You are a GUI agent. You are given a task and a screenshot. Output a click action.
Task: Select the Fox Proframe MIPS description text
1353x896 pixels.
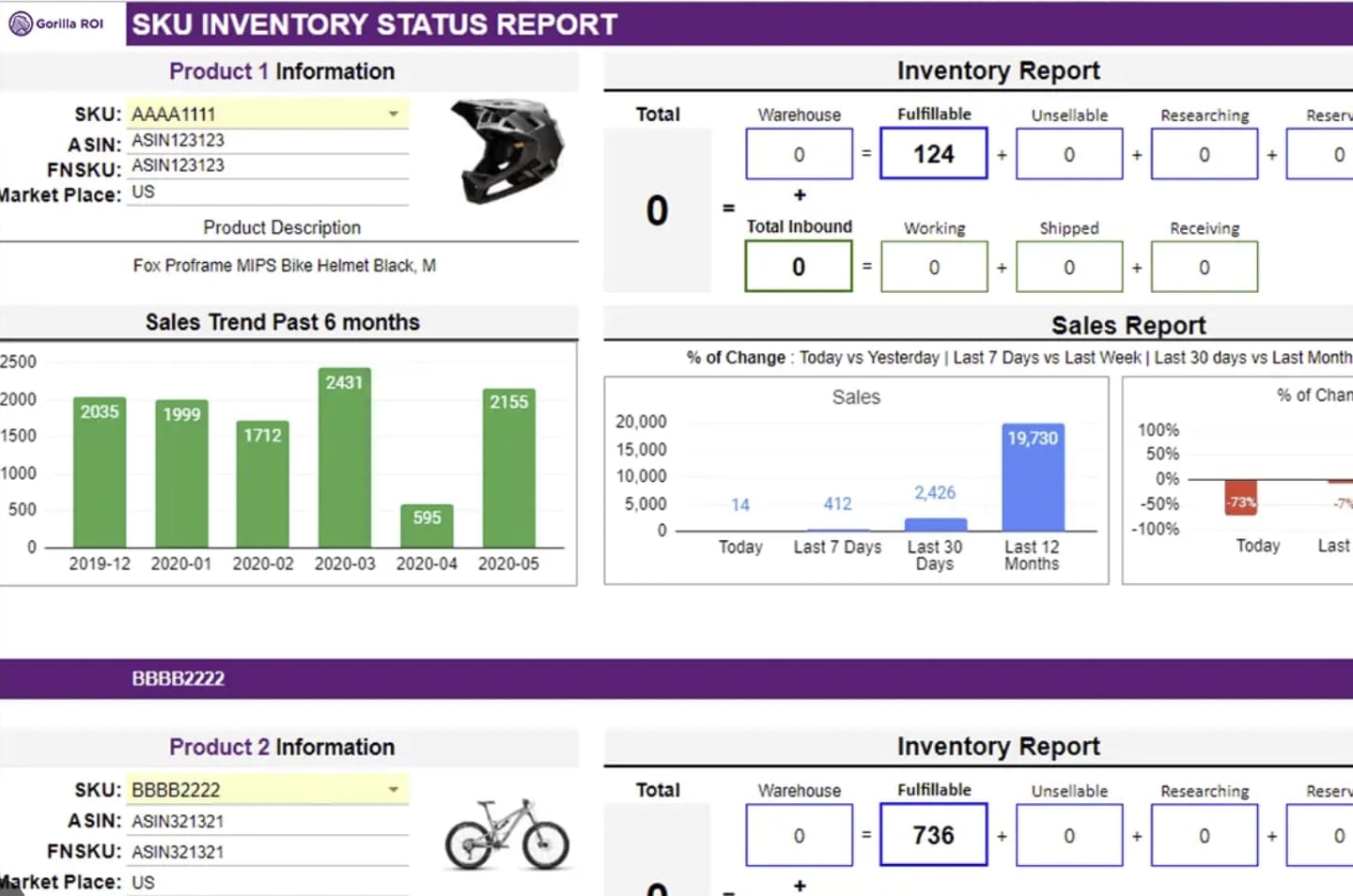pos(284,266)
